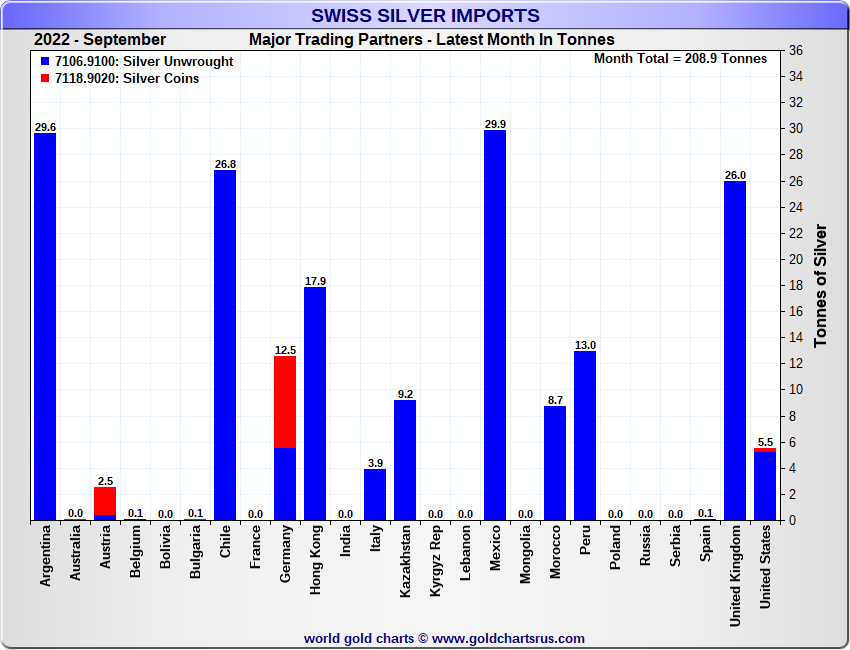Viewport: 850px width, 650px height.
Task: Click the 'France' axis label
Action: 255,547
